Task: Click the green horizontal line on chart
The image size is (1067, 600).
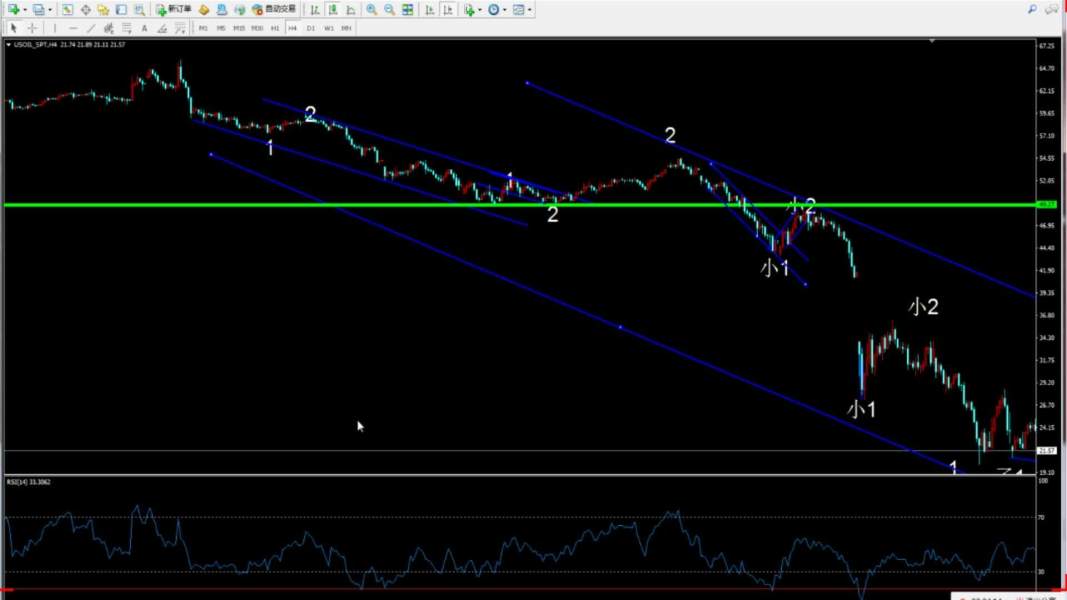Action: (400, 205)
